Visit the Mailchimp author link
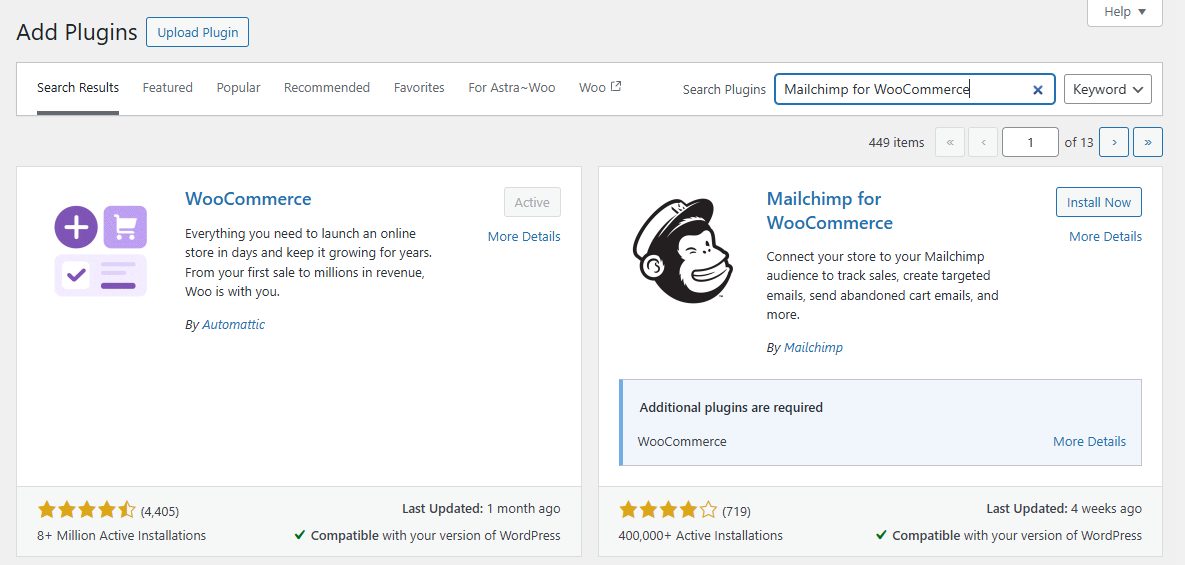This screenshot has width=1185, height=565. 813,348
